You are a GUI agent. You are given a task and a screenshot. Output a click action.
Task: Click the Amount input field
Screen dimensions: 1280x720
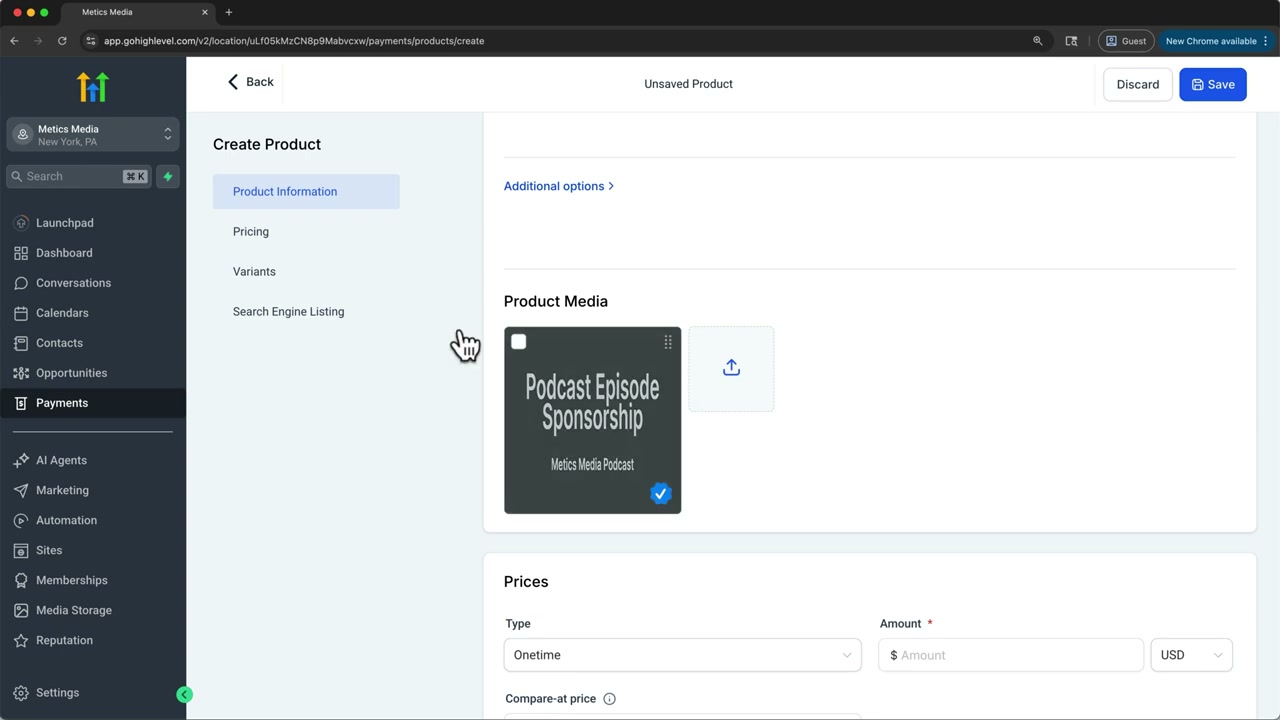[x=1011, y=655]
